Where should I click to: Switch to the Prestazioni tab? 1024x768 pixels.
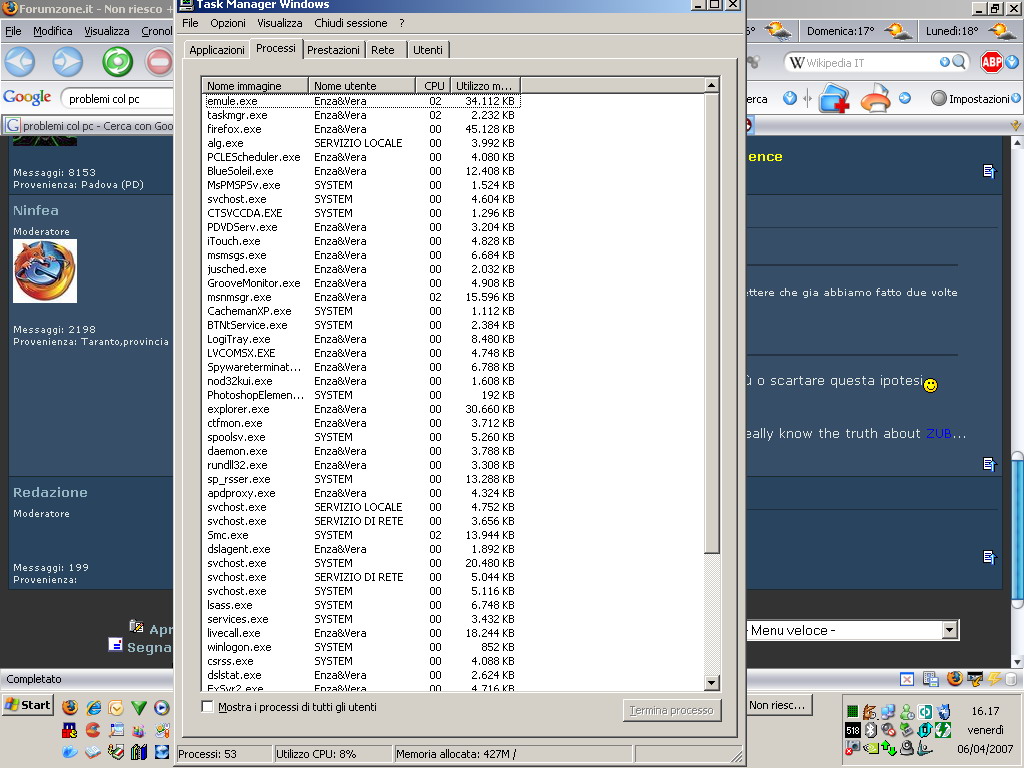[333, 50]
